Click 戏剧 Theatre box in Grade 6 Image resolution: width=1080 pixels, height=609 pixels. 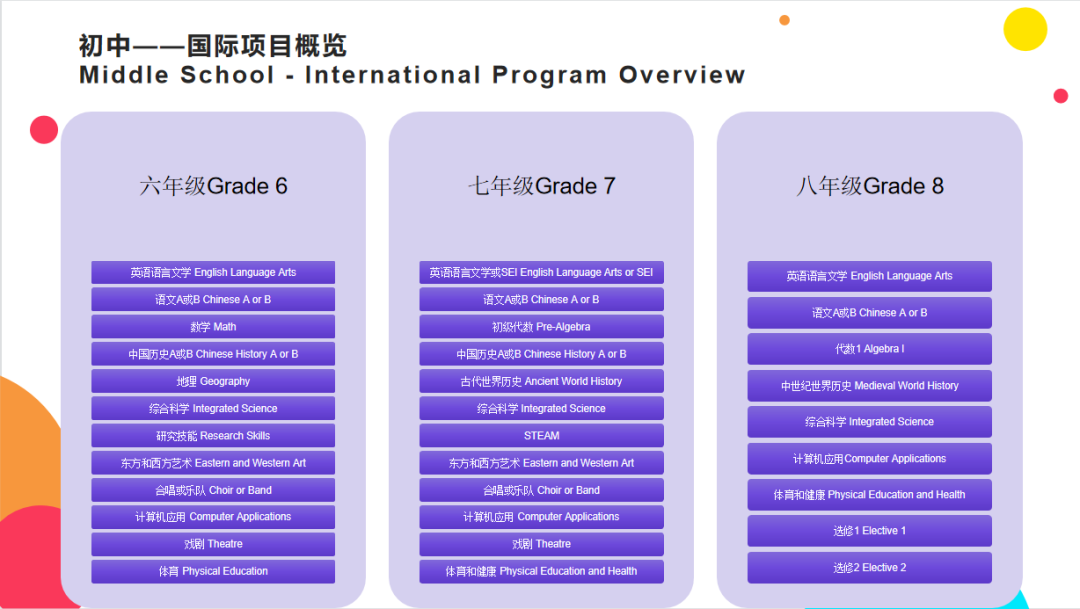[x=214, y=544]
